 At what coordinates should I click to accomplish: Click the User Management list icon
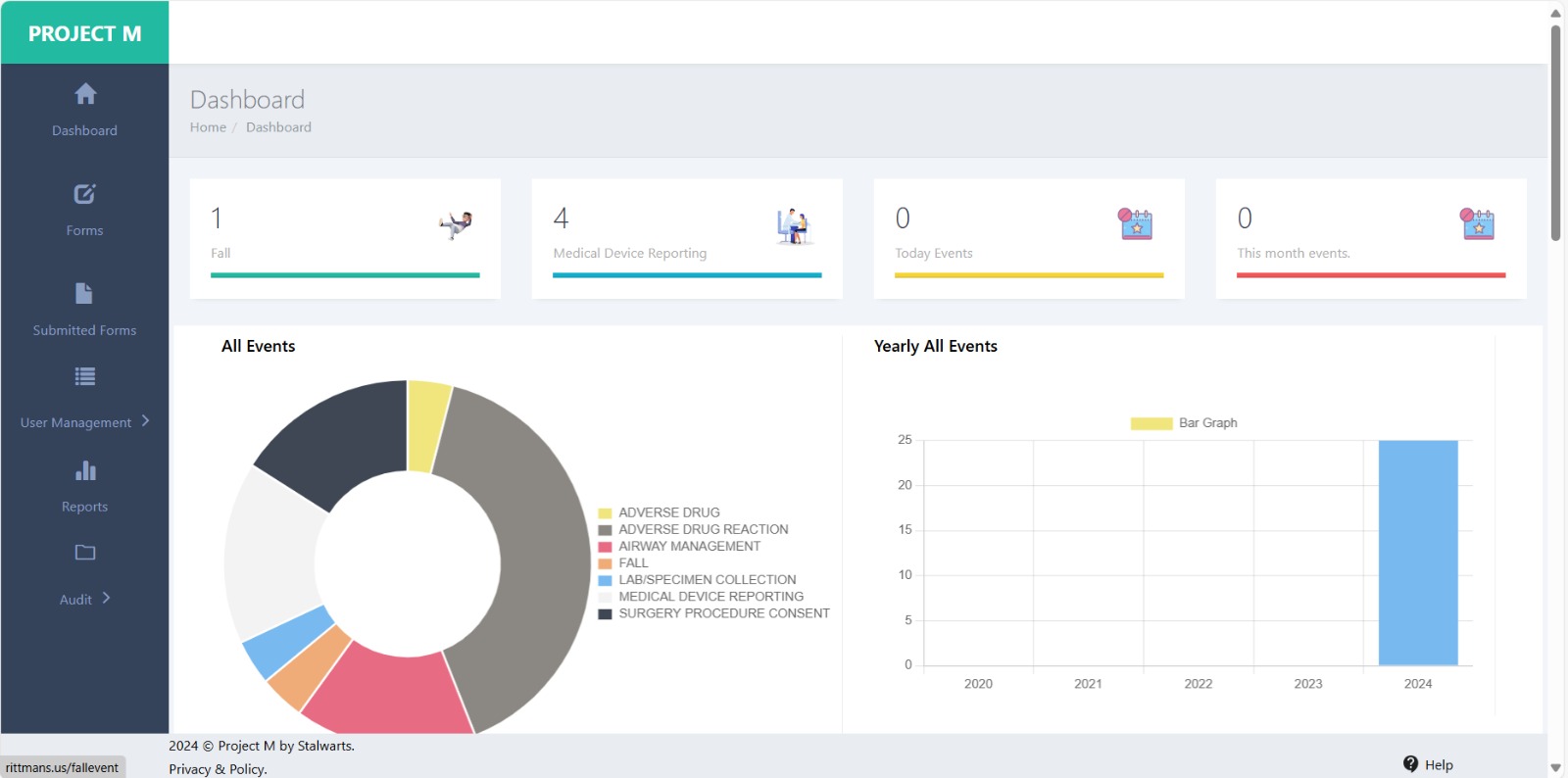coord(85,376)
